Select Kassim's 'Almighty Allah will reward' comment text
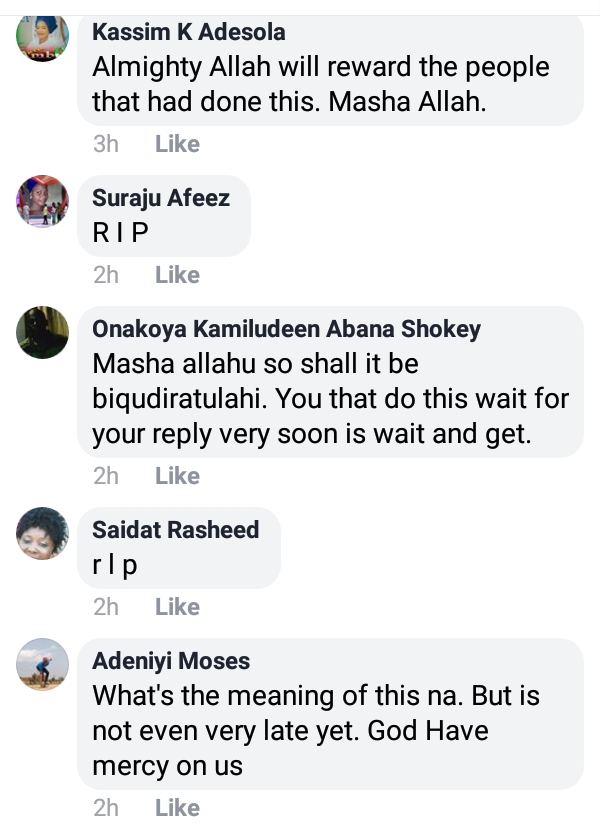This screenshot has width=600, height=836. click(320, 85)
